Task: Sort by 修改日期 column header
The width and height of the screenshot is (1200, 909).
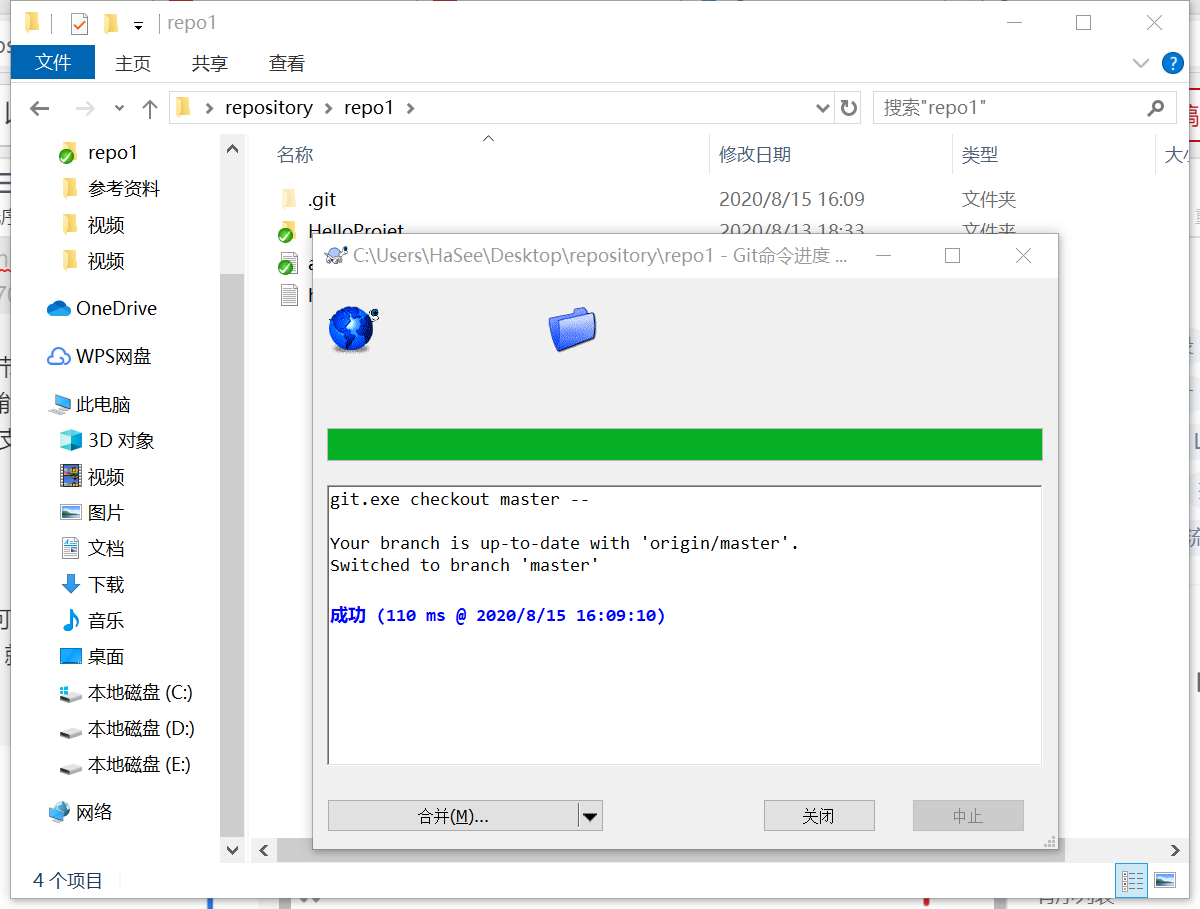Action: pyautogui.click(x=755, y=154)
